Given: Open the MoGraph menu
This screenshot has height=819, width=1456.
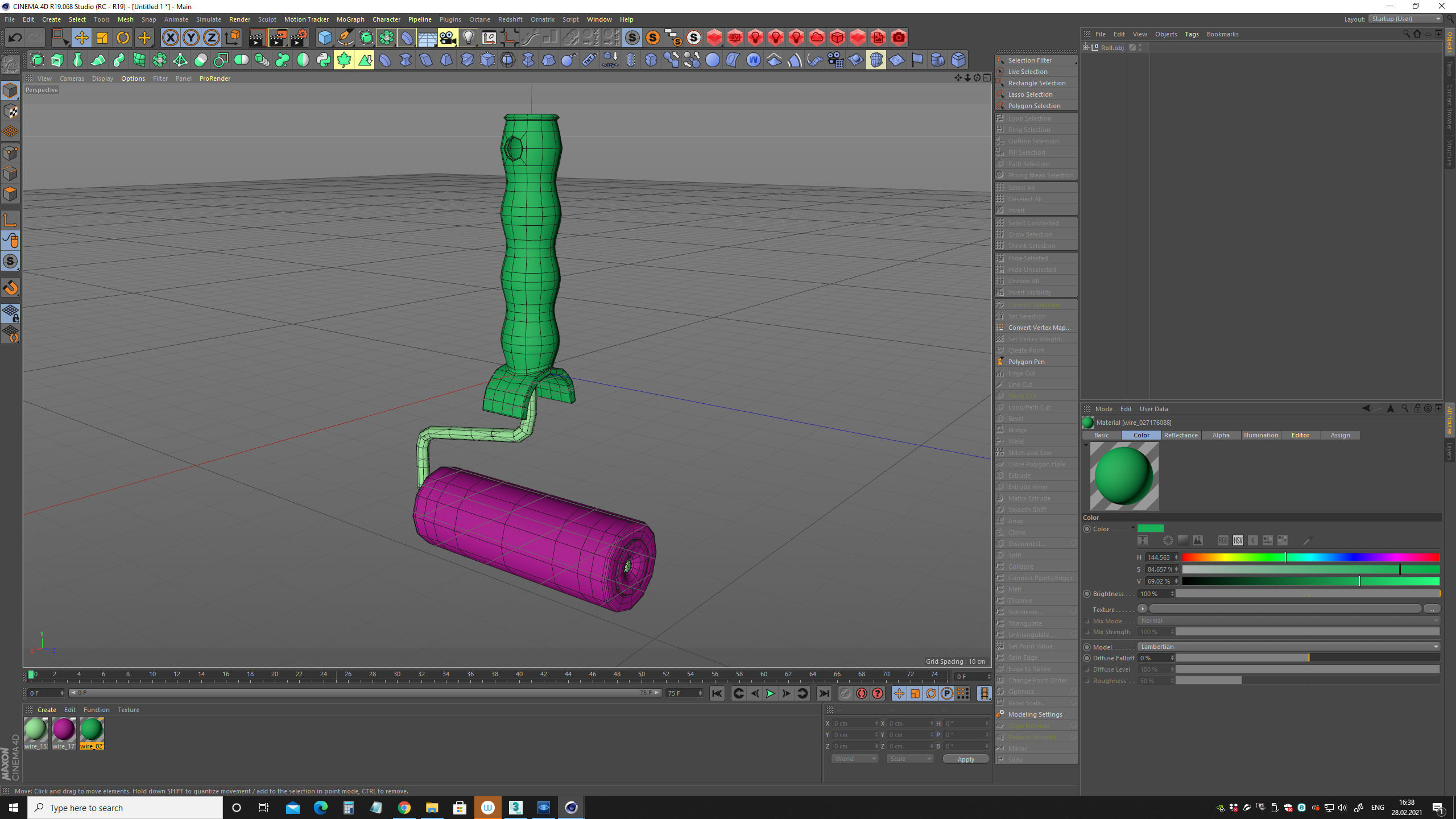Looking at the screenshot, I should [349, 19].
